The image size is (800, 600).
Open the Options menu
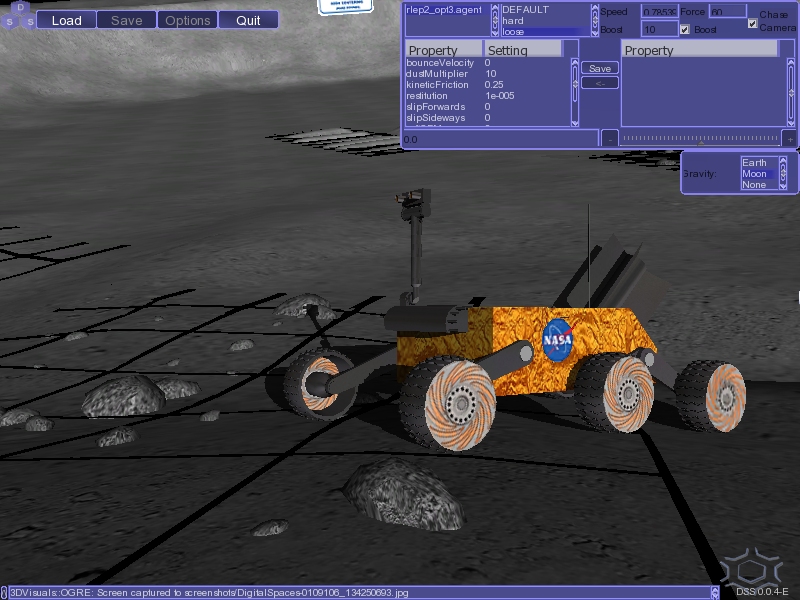(x=187, y=20)
